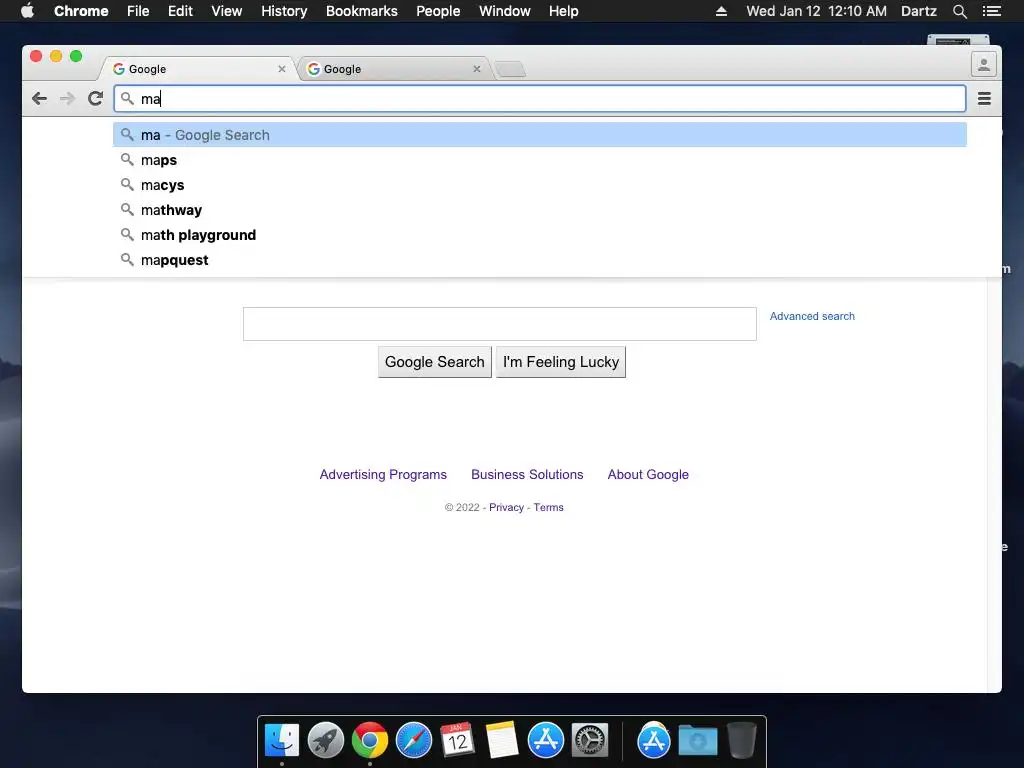
Task: Minimize the Chrome window with yellow button
Action: click(x=56, y=56)
